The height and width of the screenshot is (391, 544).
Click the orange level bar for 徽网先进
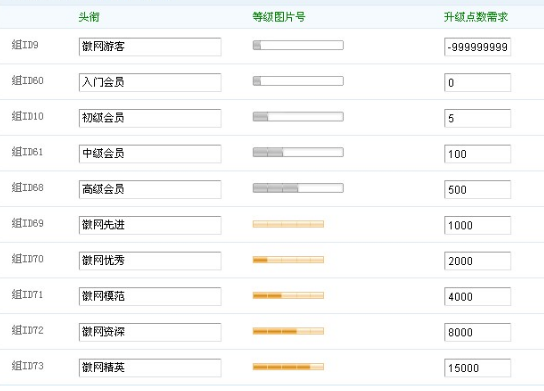coord(288,224)
